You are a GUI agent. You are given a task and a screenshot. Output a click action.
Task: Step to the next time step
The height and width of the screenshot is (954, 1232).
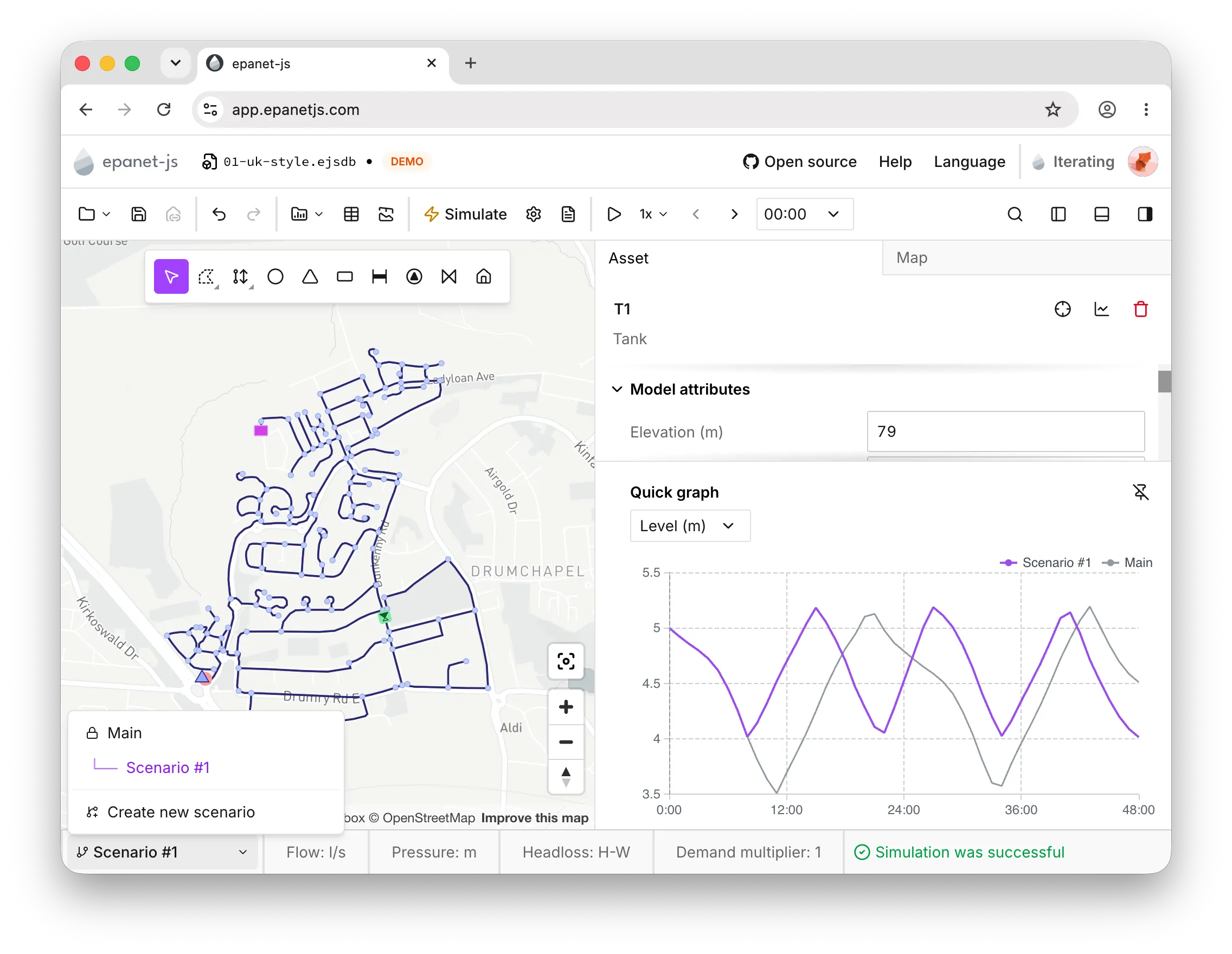(x=734, y=214)
